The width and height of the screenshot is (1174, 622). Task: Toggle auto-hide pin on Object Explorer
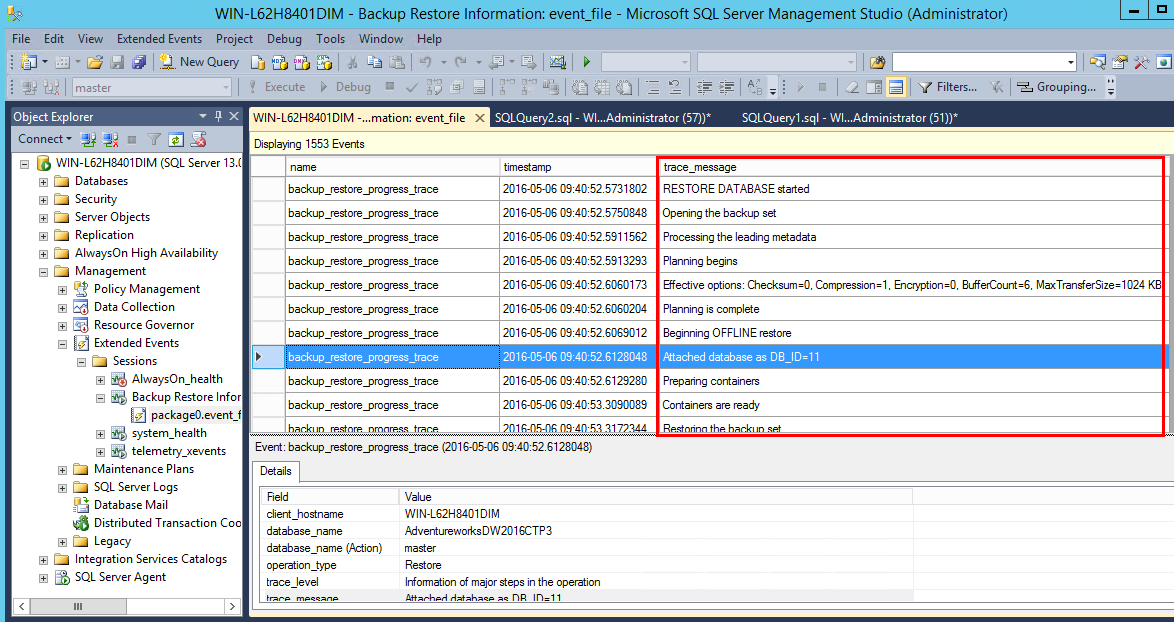[219, 116]
